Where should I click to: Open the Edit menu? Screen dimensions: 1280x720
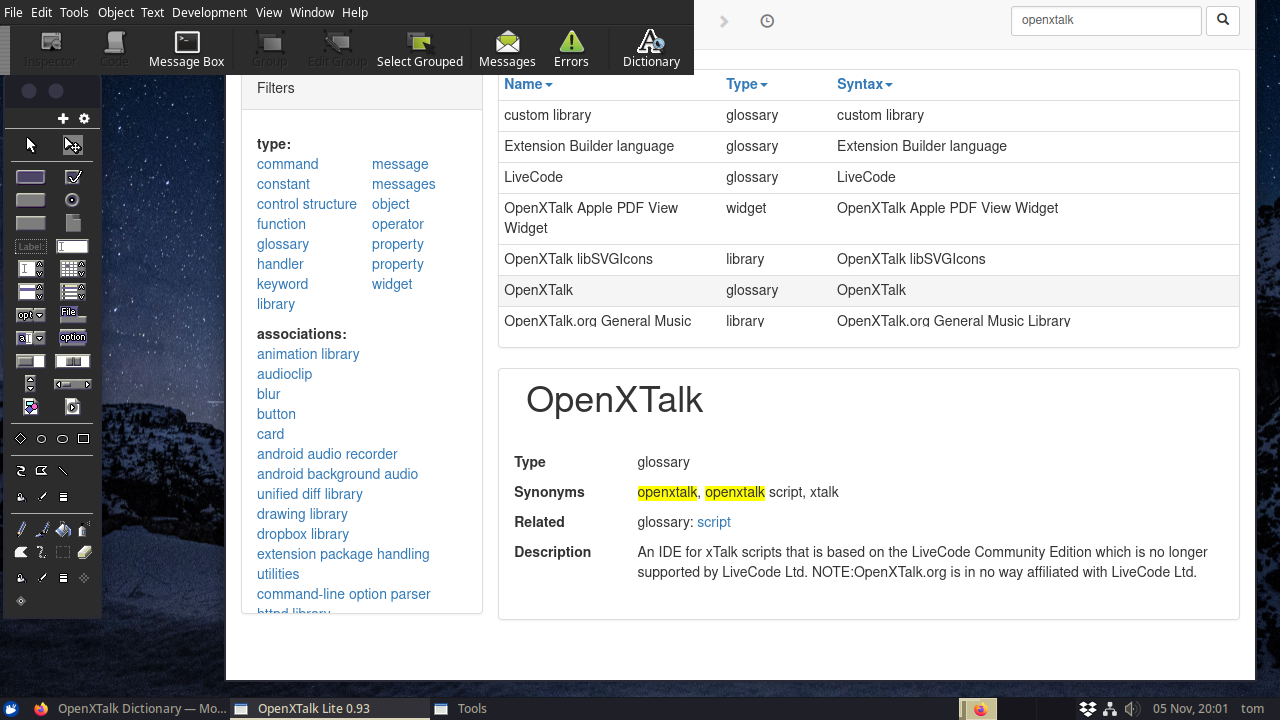point(41,12)
